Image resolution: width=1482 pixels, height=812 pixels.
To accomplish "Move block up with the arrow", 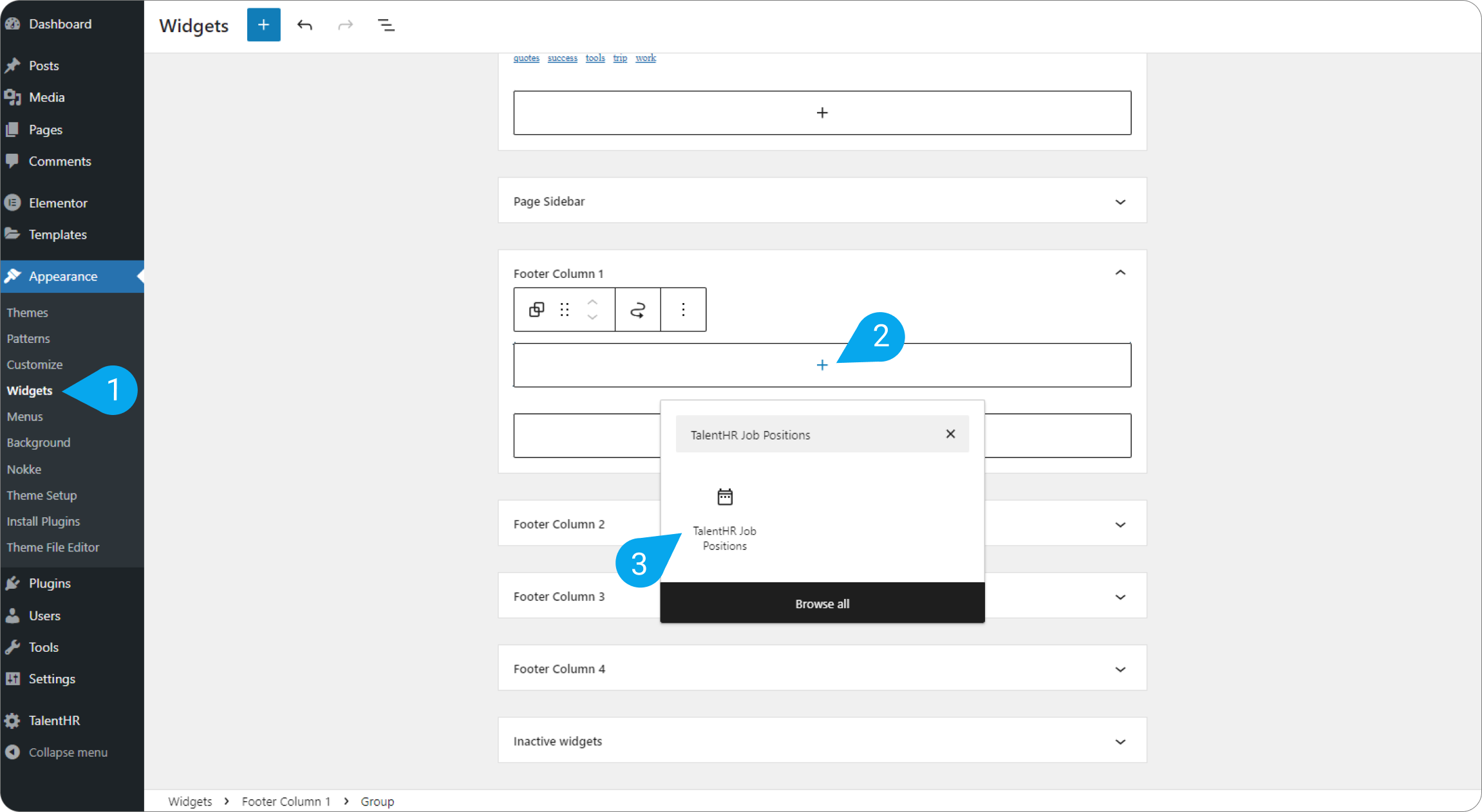I will pos(592,302).
